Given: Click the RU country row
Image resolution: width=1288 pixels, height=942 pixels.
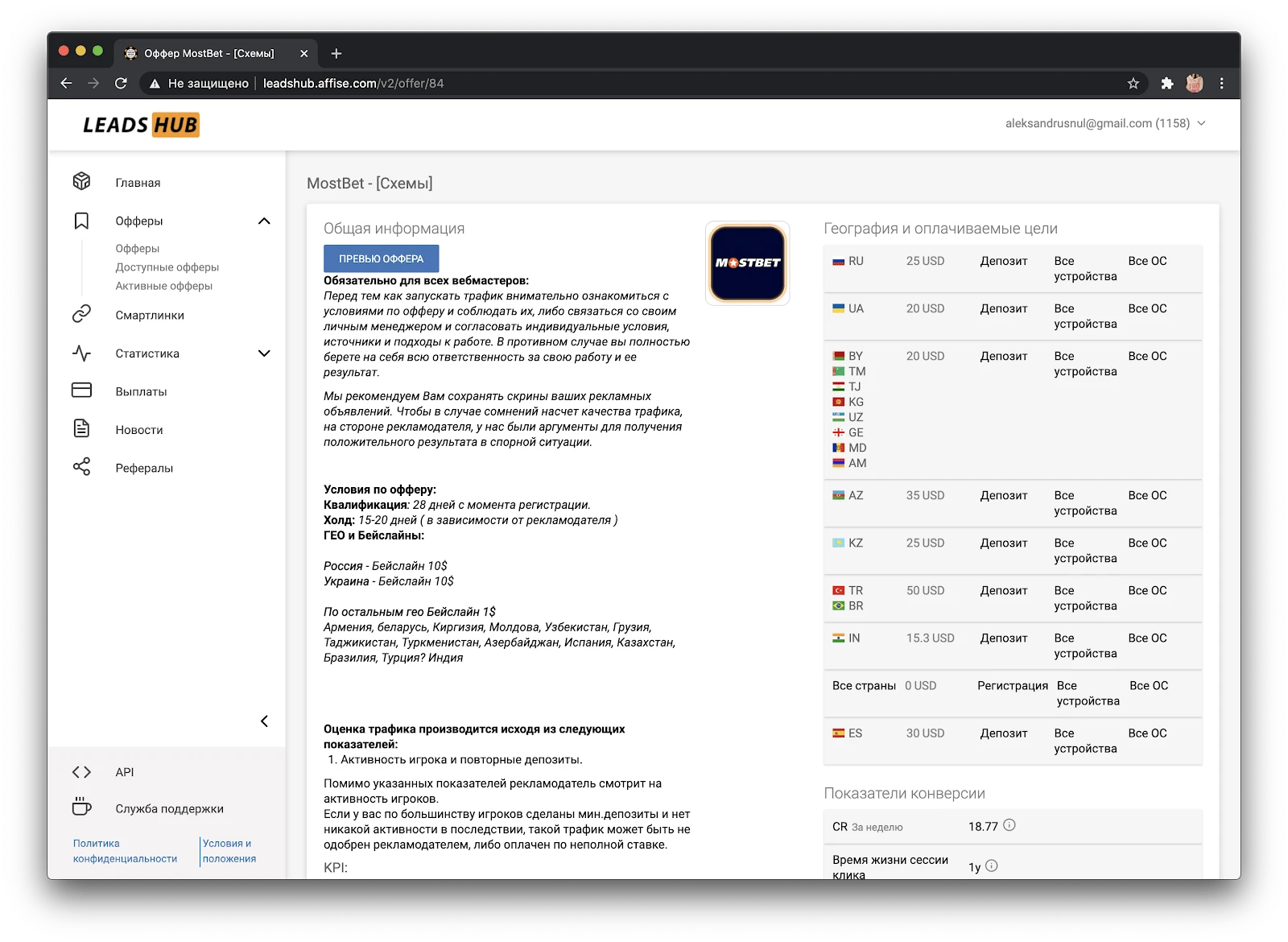Looking at the screenshot, I should coord(1013,268).
